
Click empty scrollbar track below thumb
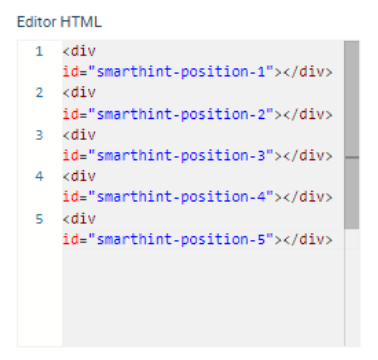coord(352,287)
